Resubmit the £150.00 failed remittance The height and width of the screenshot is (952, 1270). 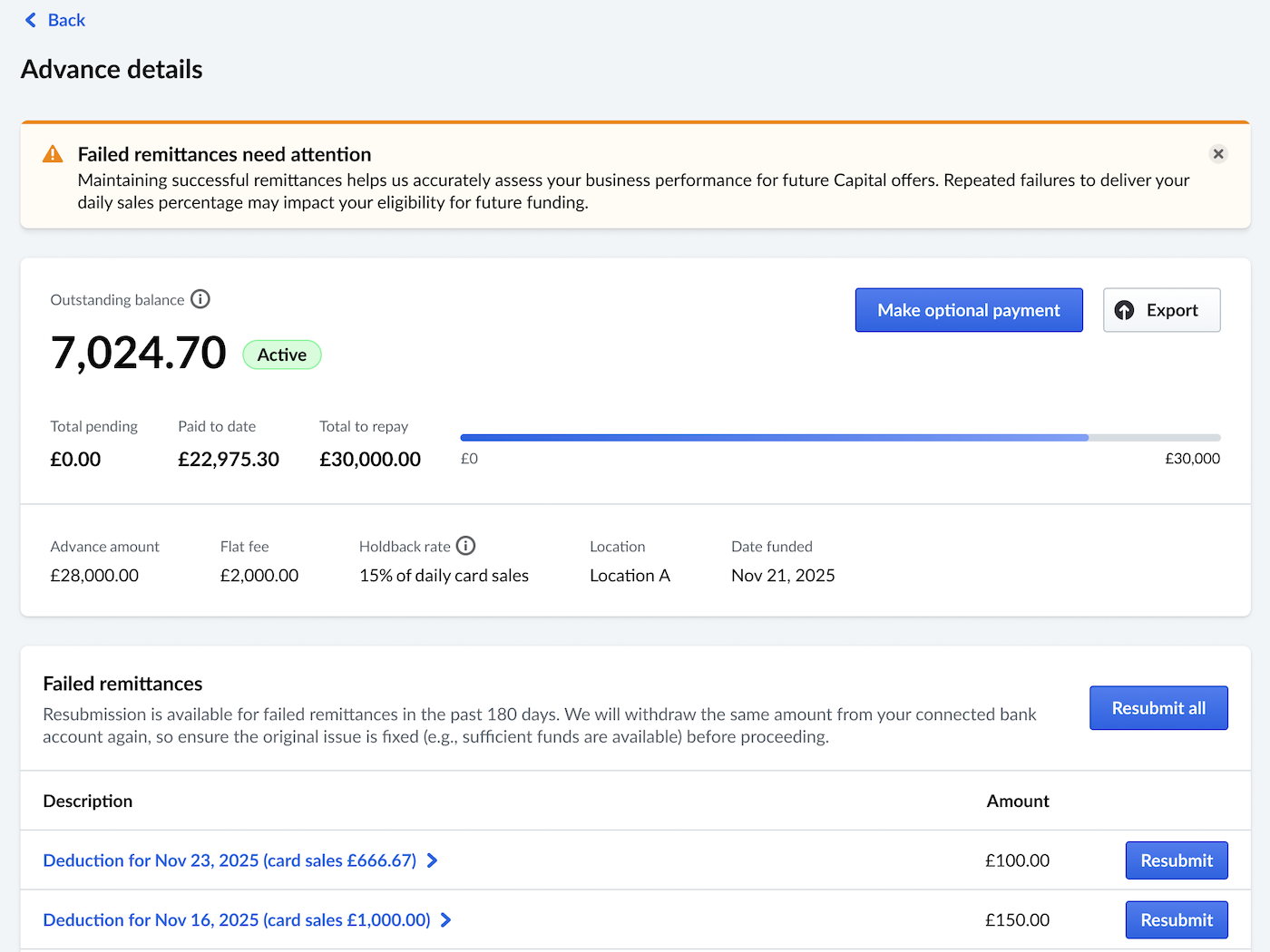tap(1177, 919)
